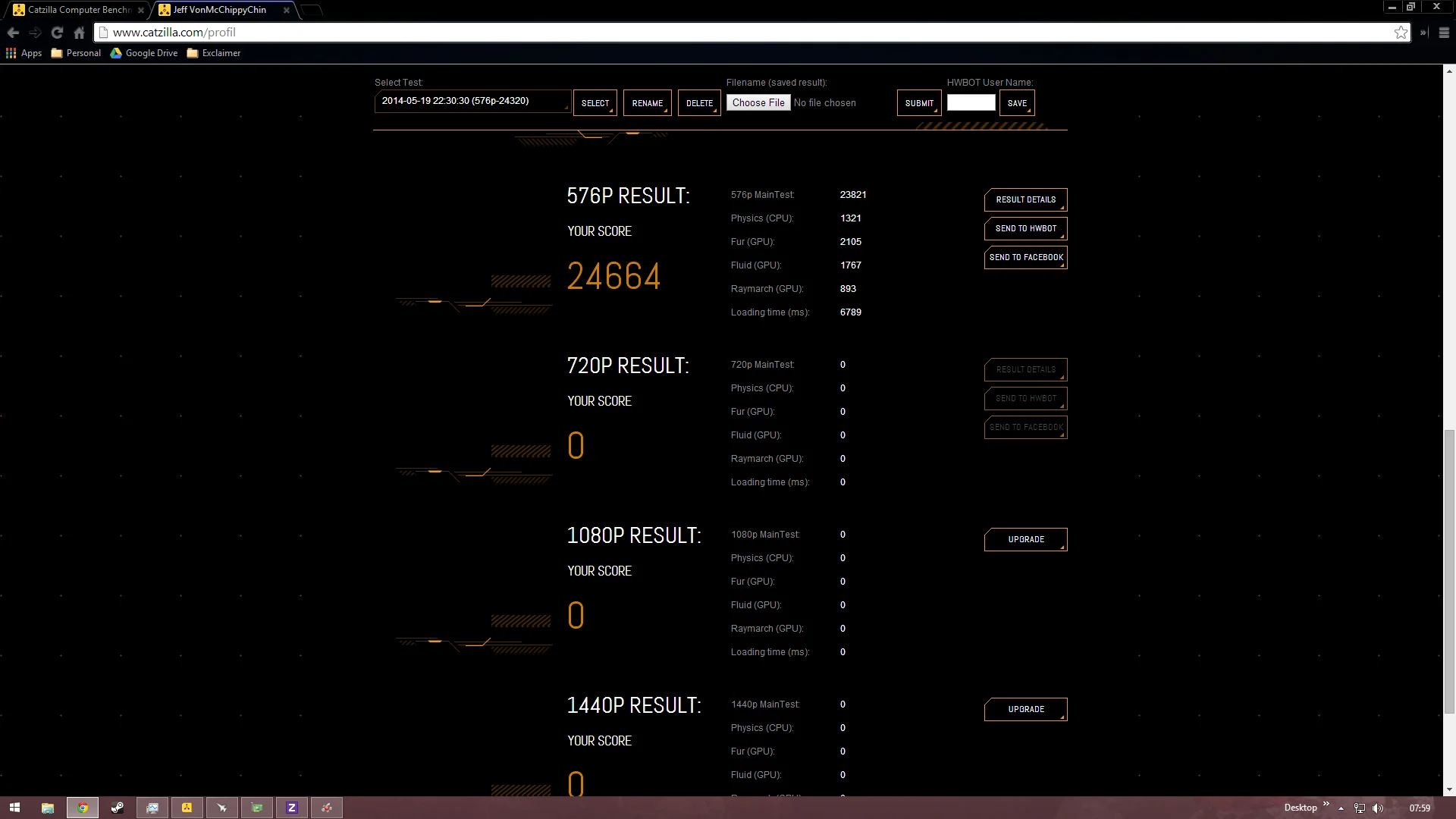Open the purple Z taskbar app
This screenshot has width=1456, height=819.
[292, 808]
